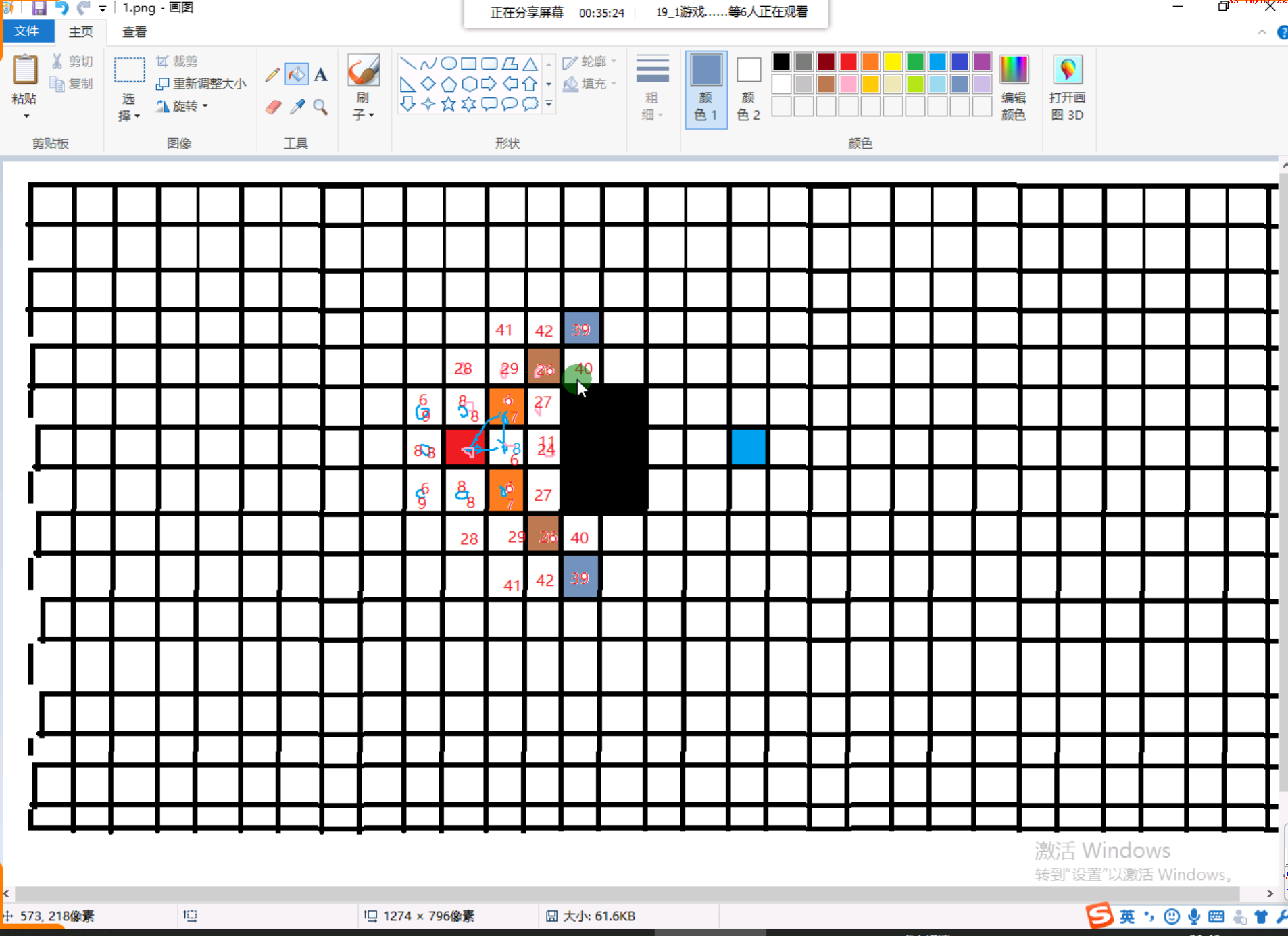Select the Text tool
The width and height of the screenshot is (1288, 936).
[321, 74]
